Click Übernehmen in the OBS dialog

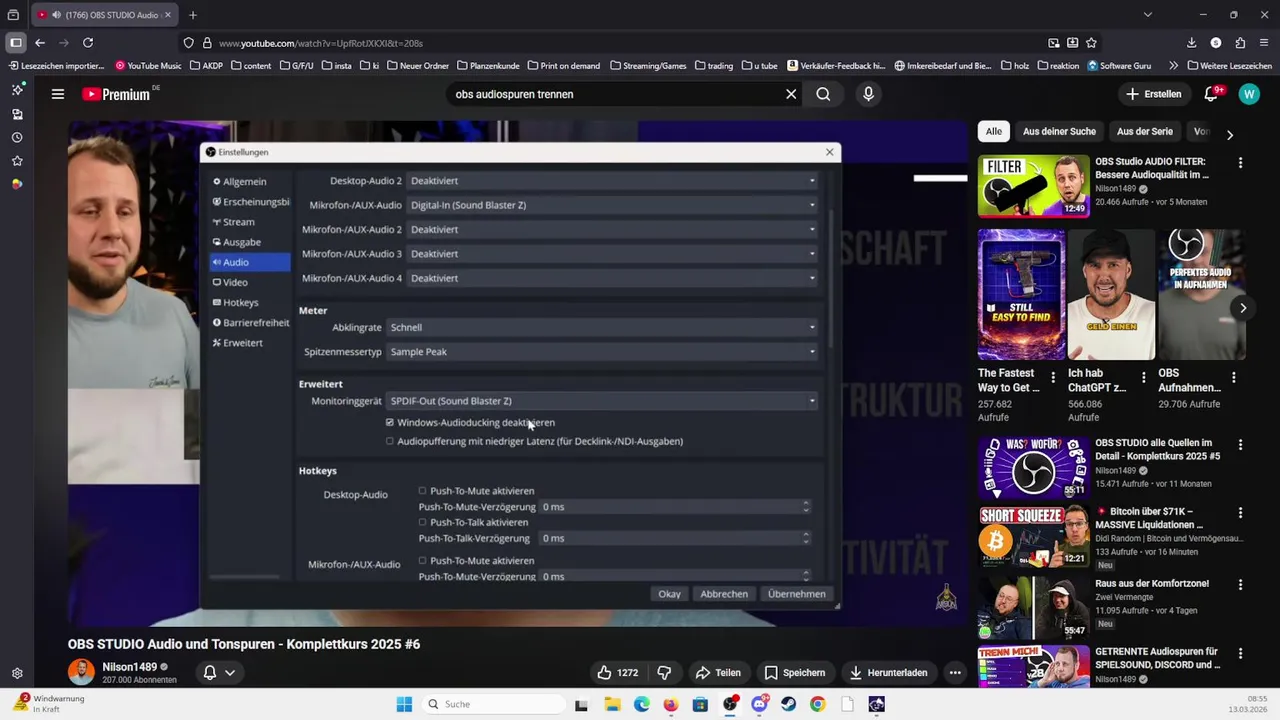(796, 594)
